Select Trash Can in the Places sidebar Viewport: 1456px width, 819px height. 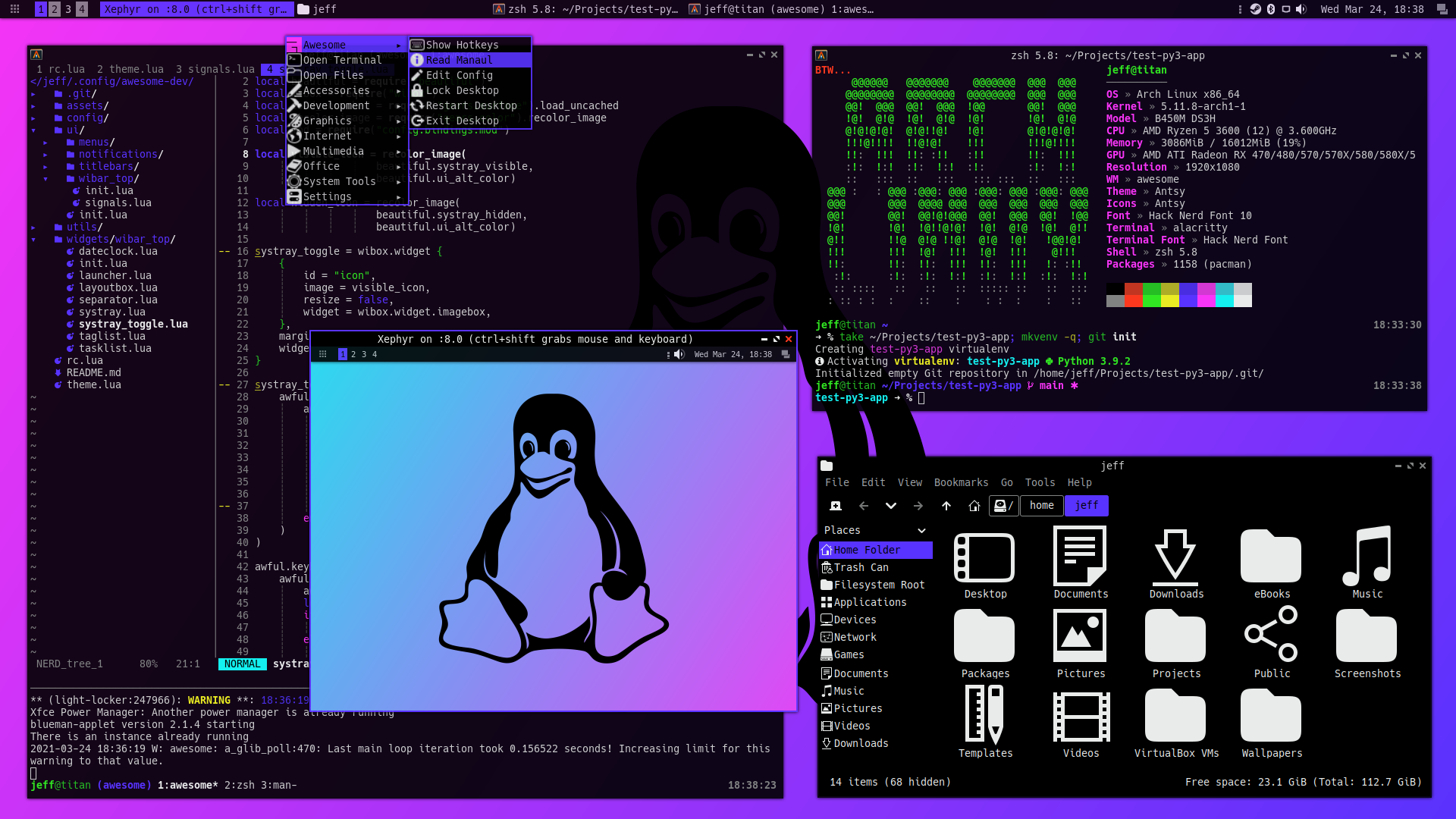(876, 567)
